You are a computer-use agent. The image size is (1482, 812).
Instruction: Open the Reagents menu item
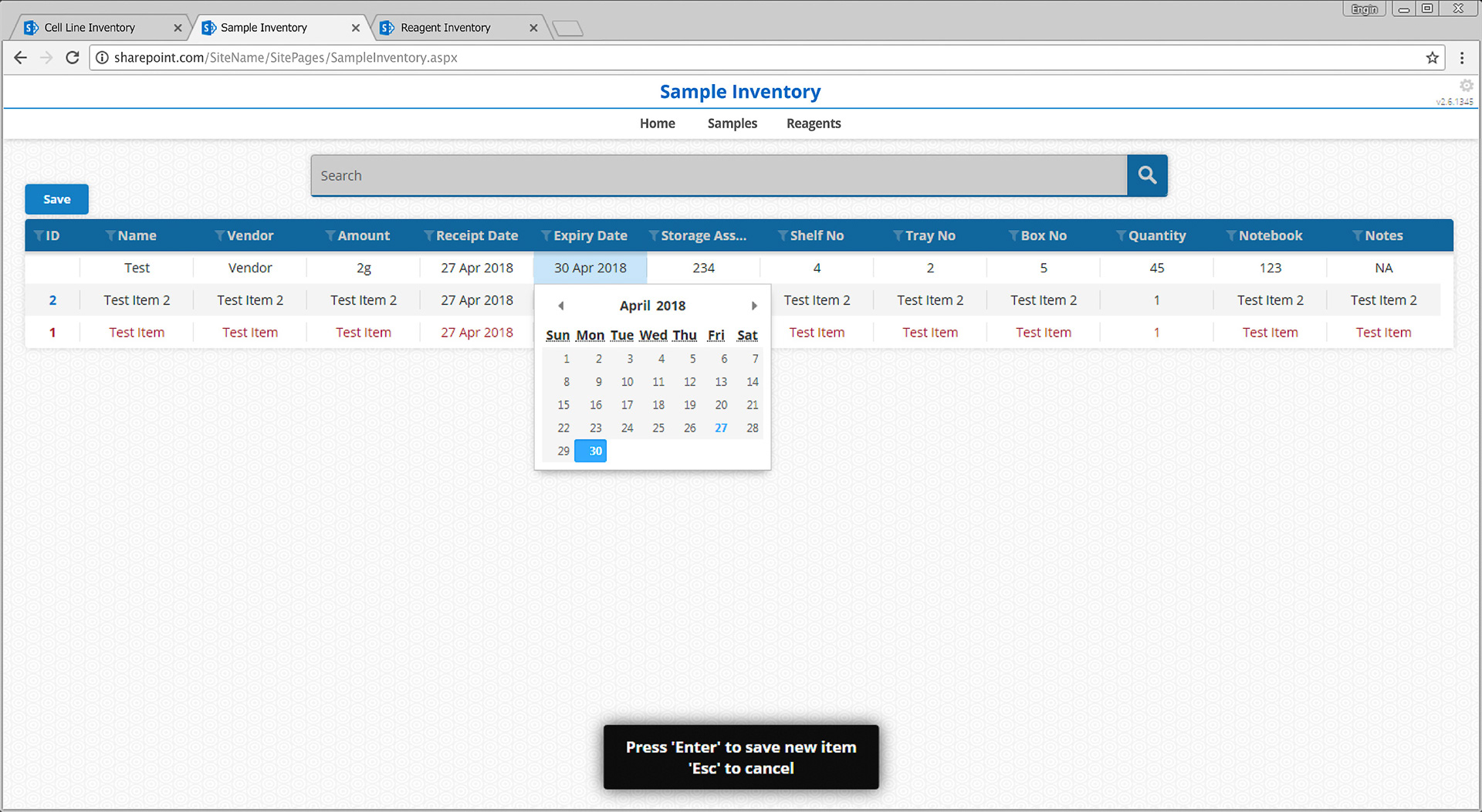pyautogui.click(x=814, y=123)
